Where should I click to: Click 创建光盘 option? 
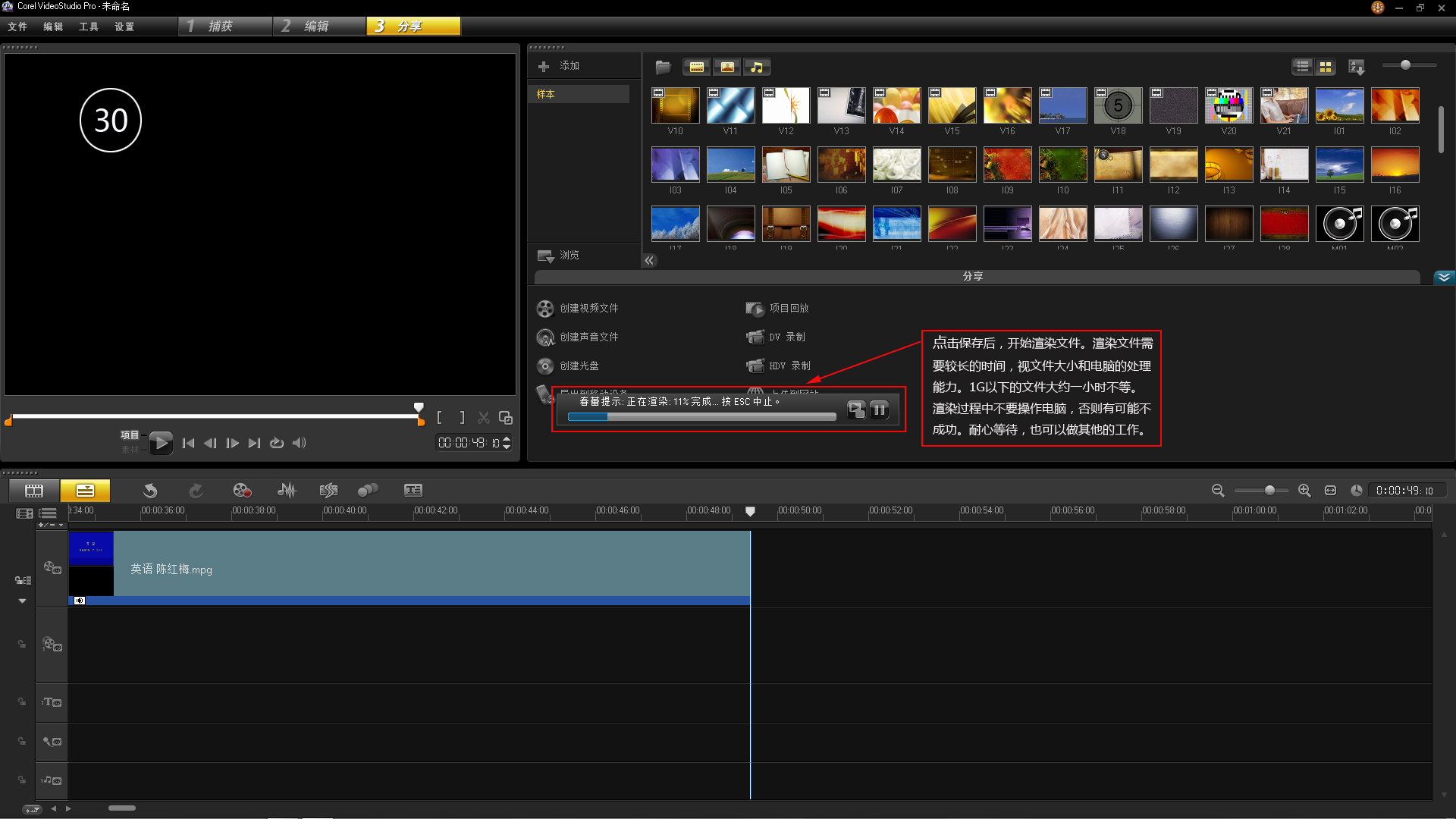pyautogui.click(x=579, y=366)
